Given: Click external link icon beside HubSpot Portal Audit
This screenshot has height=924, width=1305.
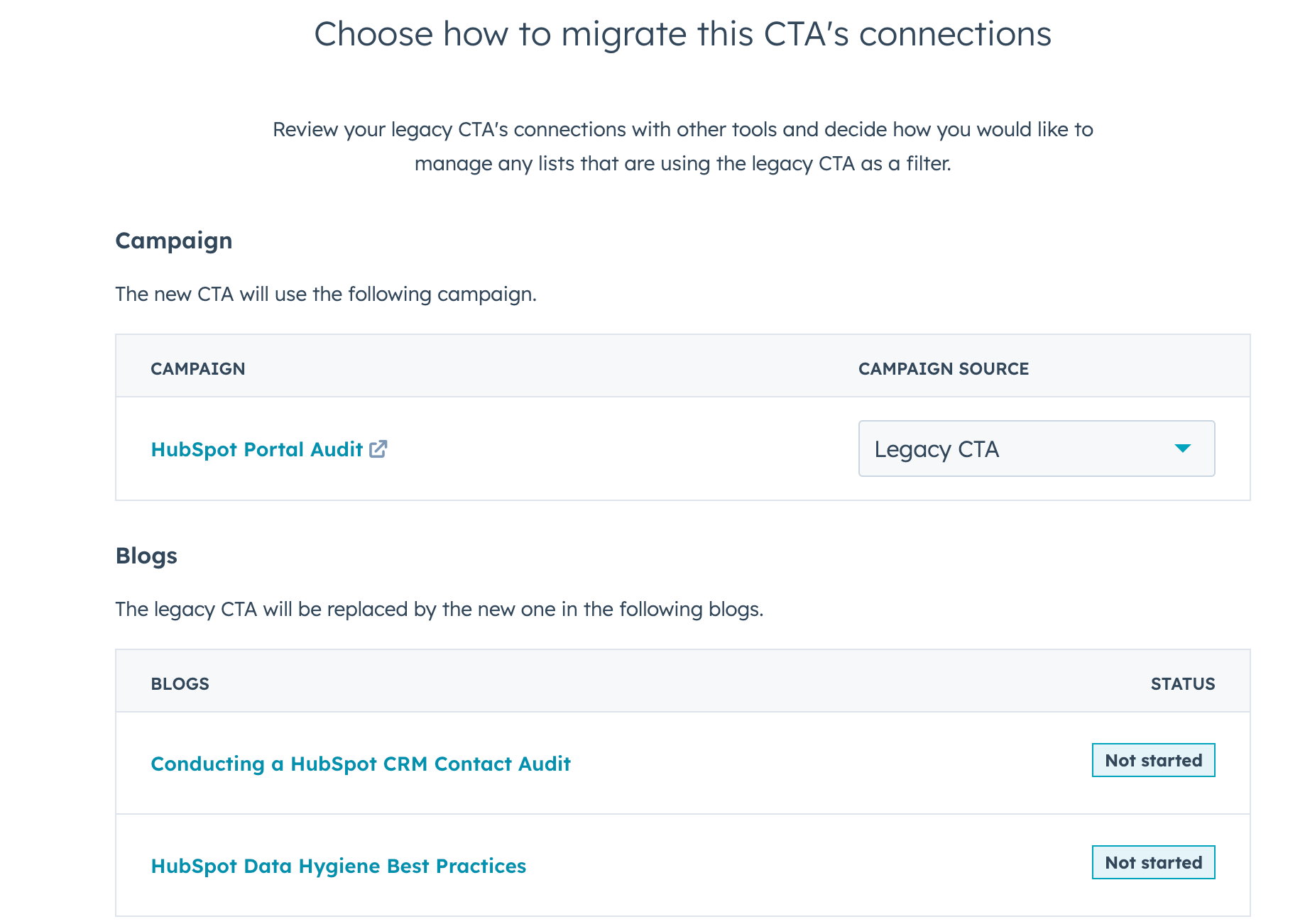Looking at the screenshot, I should [378, 449].
